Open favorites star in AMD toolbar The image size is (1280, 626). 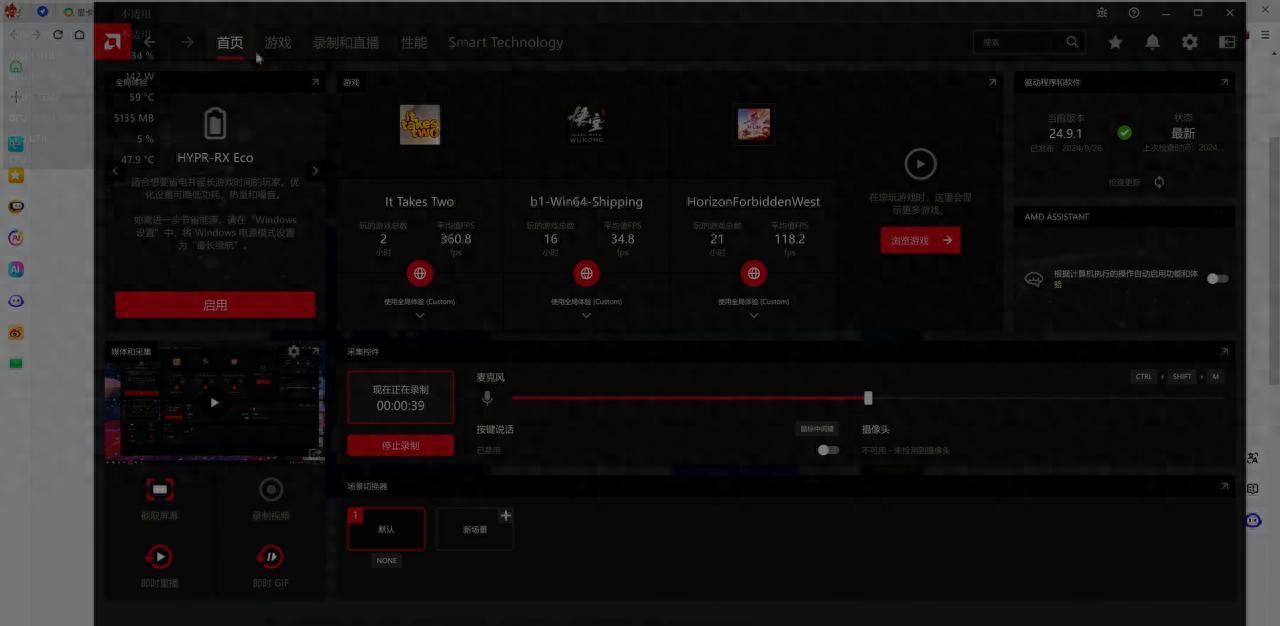(x=1115, y=42)
